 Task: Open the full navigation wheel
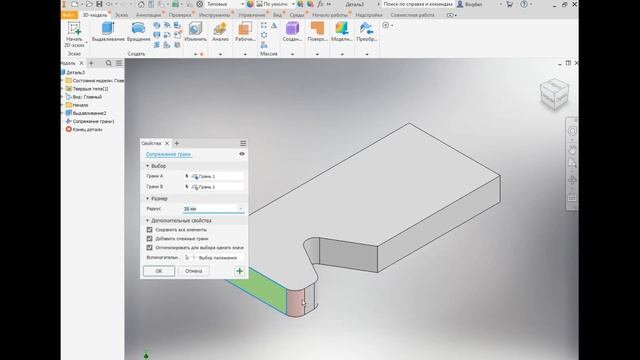point(572,131)
